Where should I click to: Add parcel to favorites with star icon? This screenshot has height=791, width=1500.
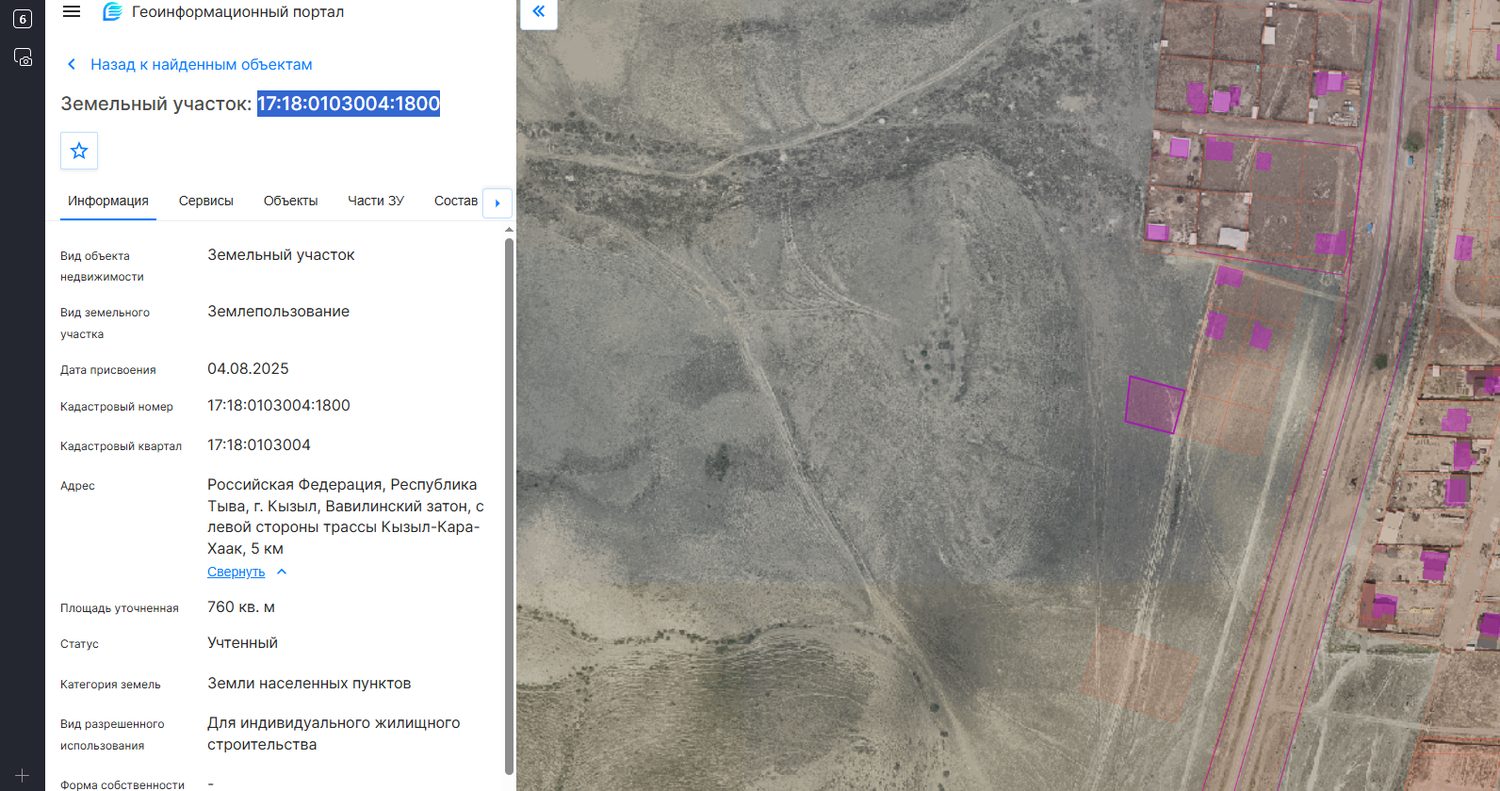click(79, 151)
